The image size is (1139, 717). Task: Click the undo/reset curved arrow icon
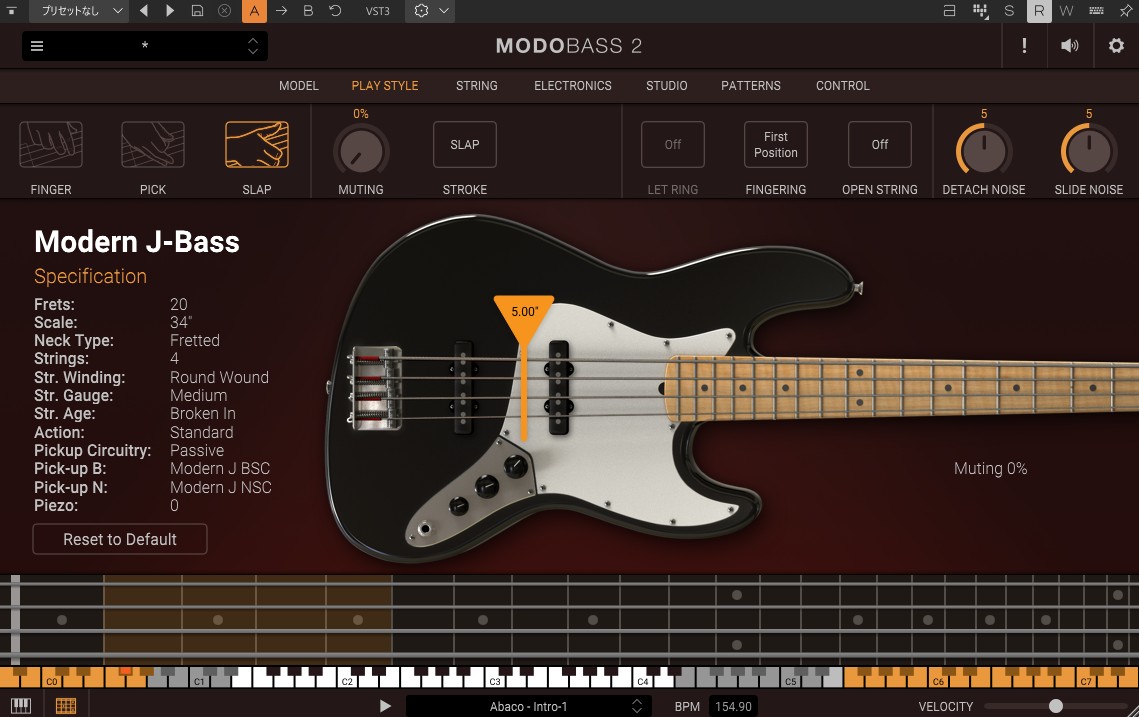tap(335, 11)
